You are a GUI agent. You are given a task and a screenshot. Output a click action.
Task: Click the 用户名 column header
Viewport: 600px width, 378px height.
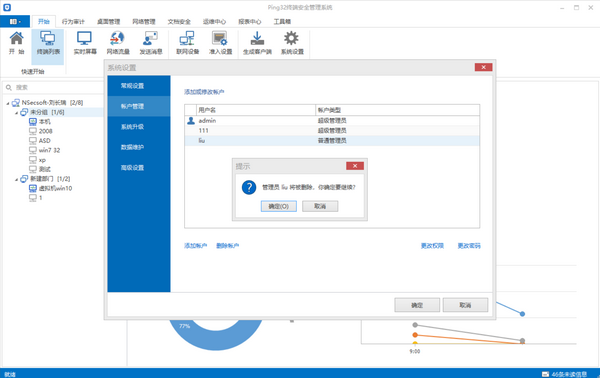pyautogui.click(x=256, y=110)
